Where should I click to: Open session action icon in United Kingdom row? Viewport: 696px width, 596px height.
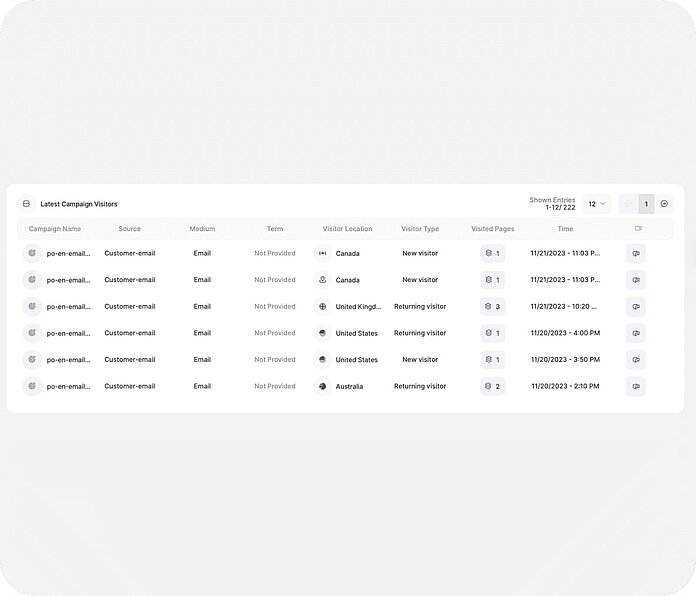point(636,307)
